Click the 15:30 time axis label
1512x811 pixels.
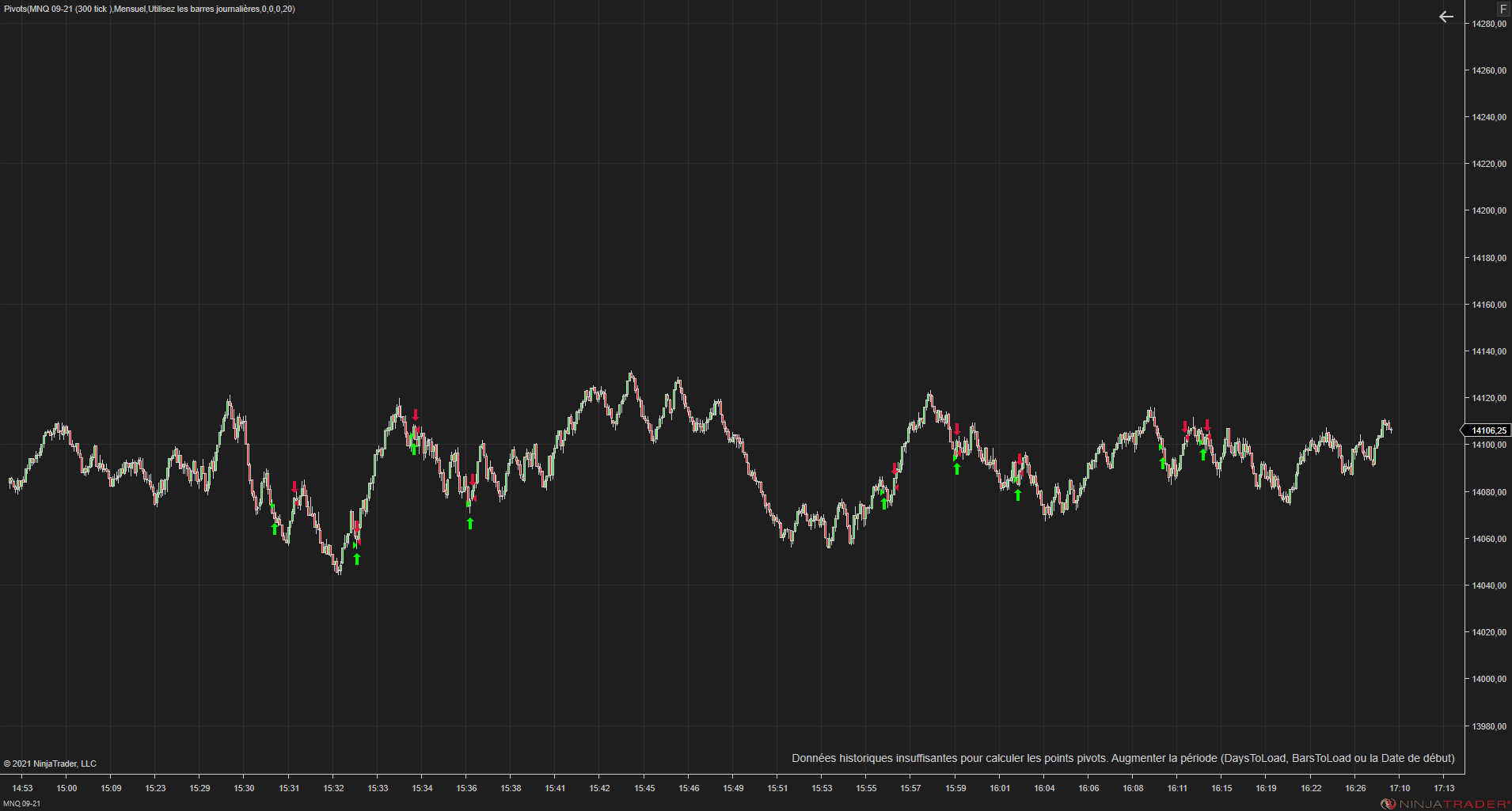[x=244, y=788]
